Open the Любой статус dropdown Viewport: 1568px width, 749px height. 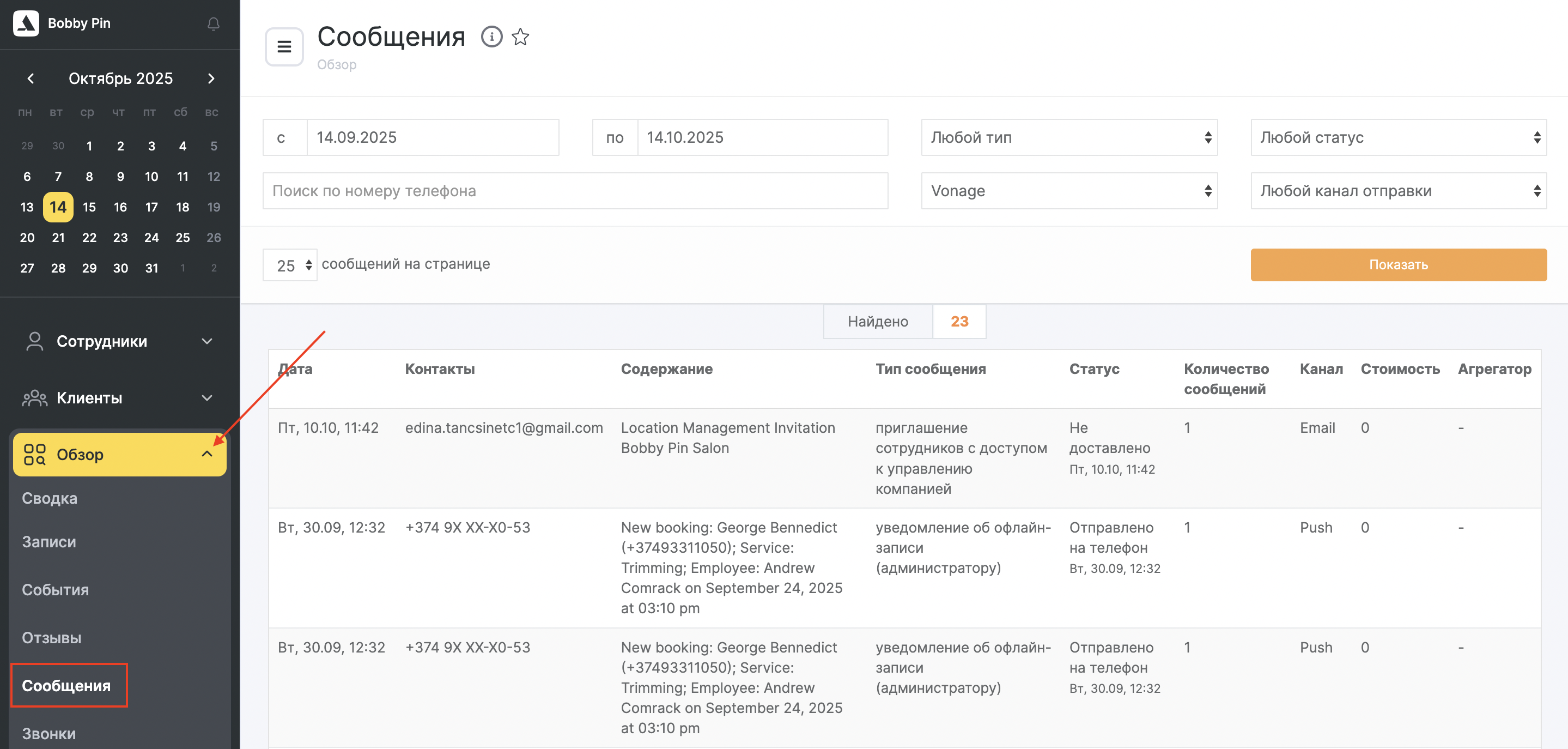click(1398, 137)
